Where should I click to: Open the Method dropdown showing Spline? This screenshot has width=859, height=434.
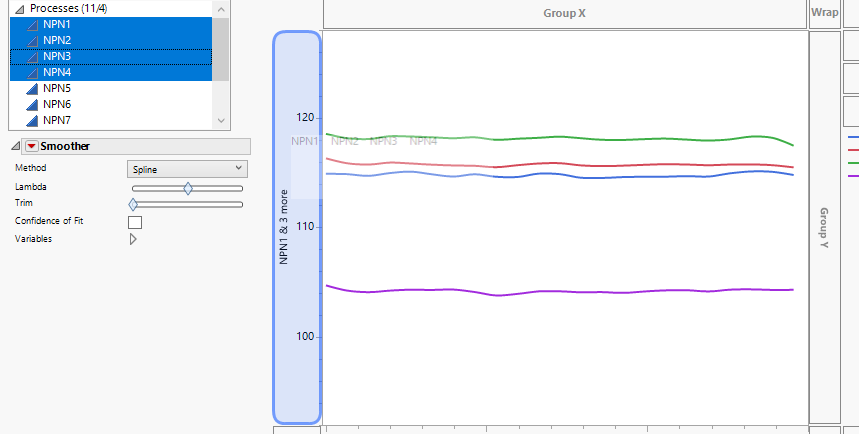(x=187, y=169)
